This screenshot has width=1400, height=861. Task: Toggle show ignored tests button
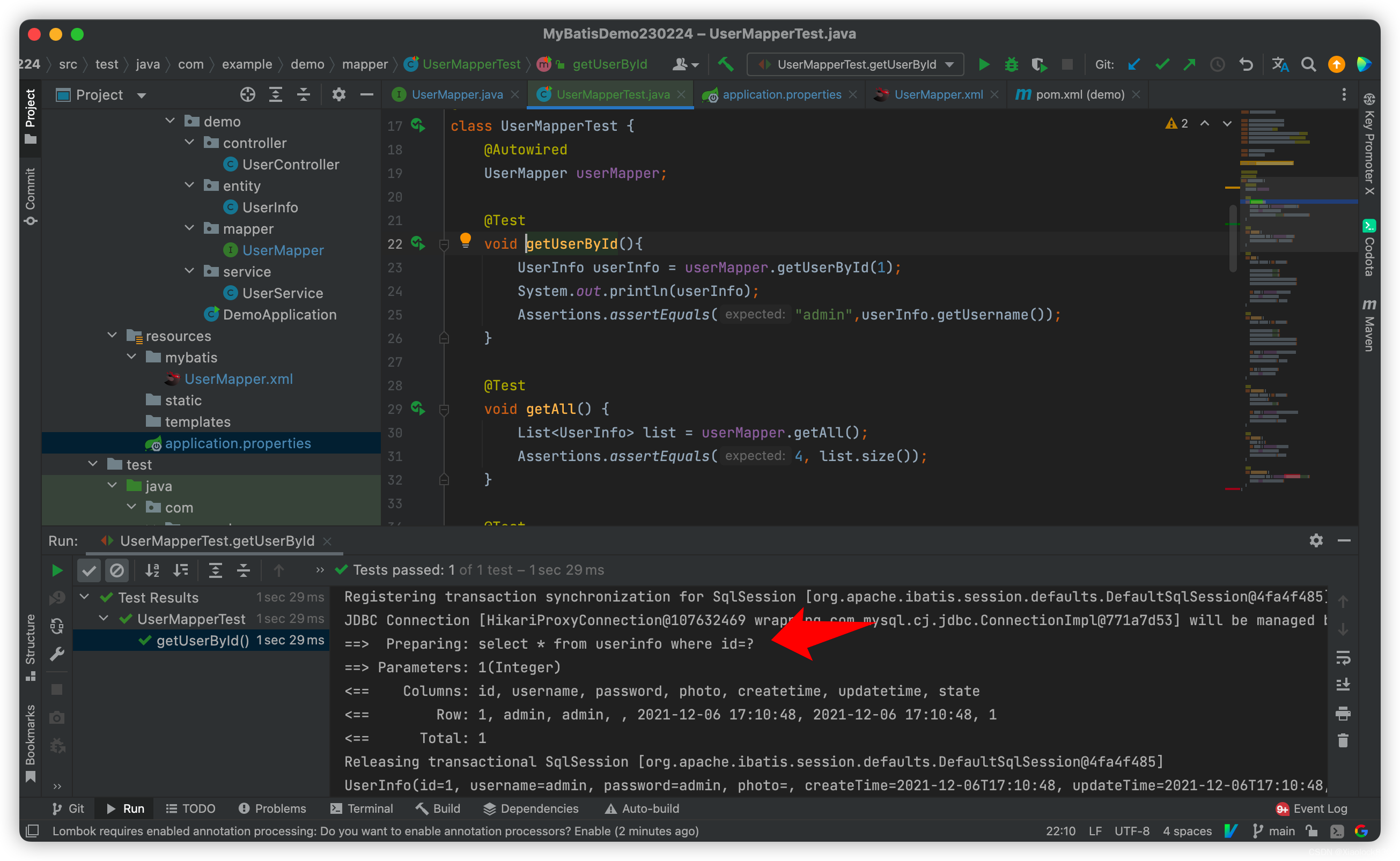coord(117,570)
